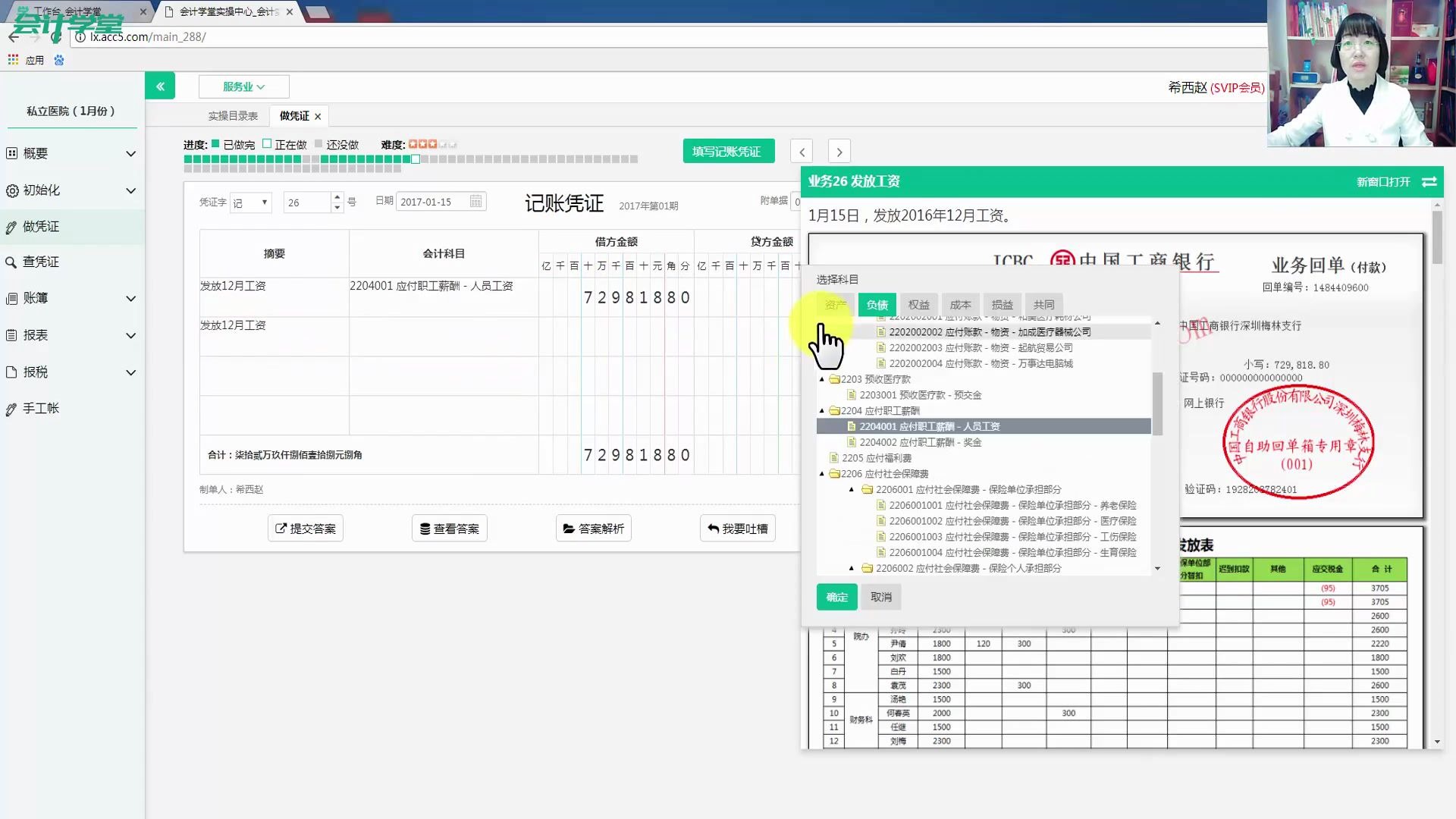Switch to the 实操目录表 tab
The width and height of the screenshot is (1456, 819).
(233, 116)
